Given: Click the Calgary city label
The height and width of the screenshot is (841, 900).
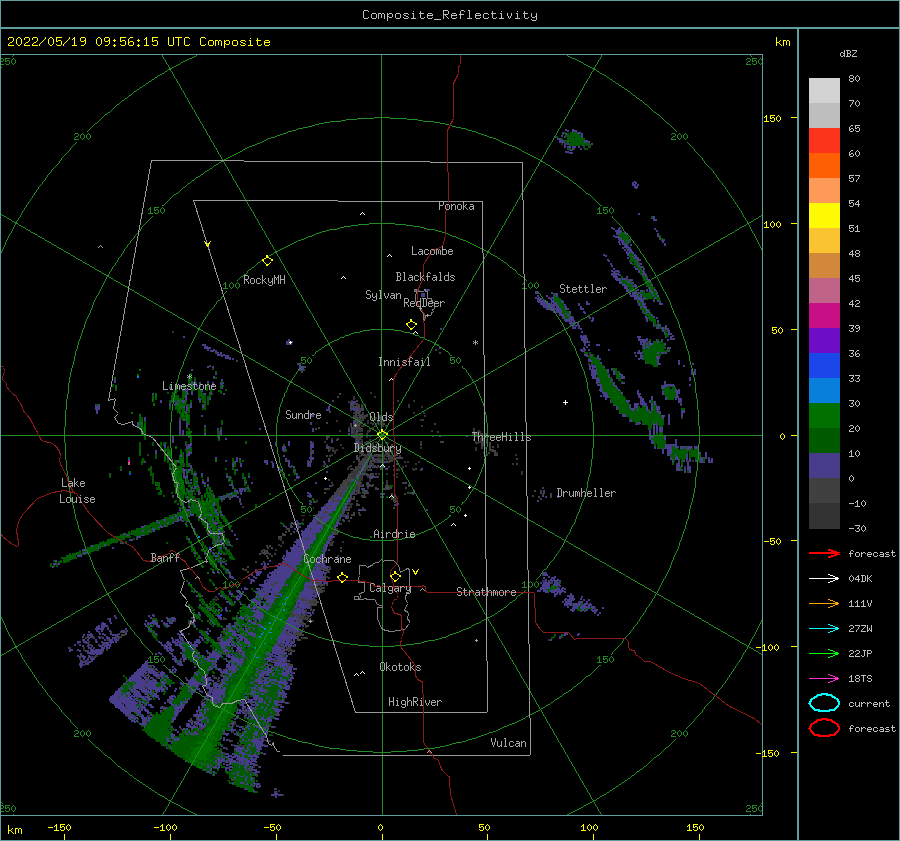Looking at the screenshot, I should (390, 588).
